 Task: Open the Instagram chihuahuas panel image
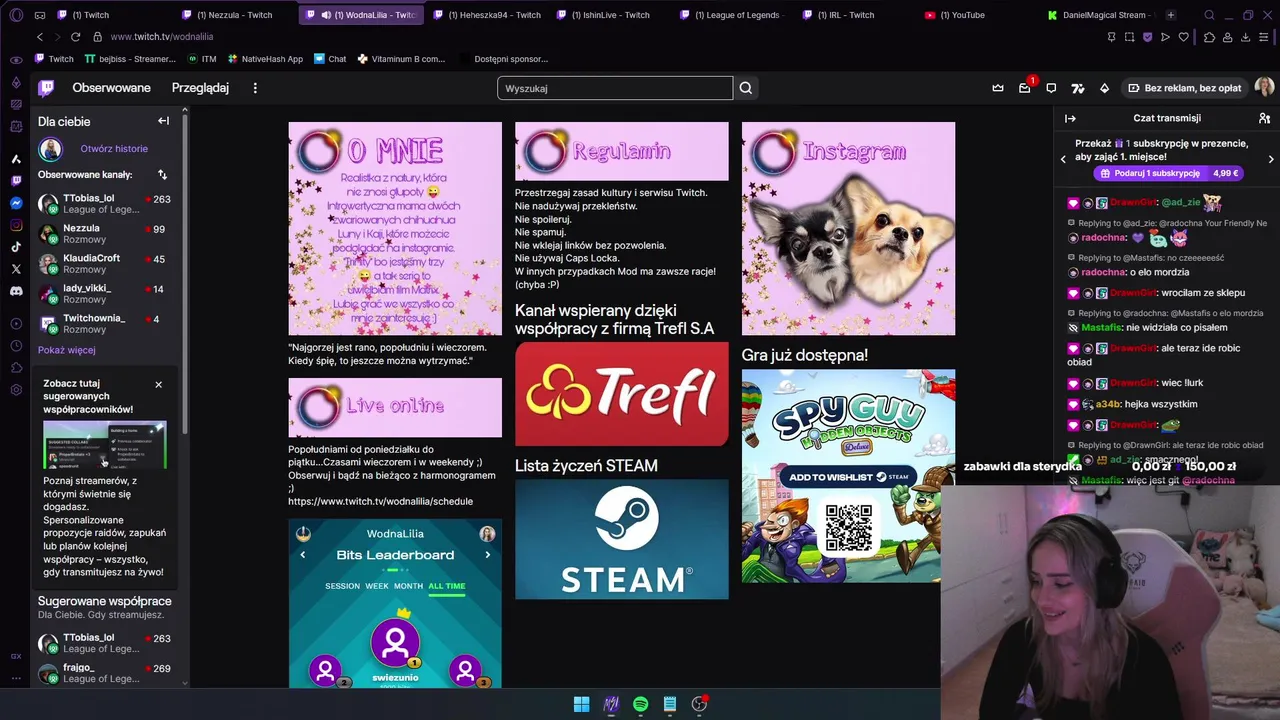848,229
